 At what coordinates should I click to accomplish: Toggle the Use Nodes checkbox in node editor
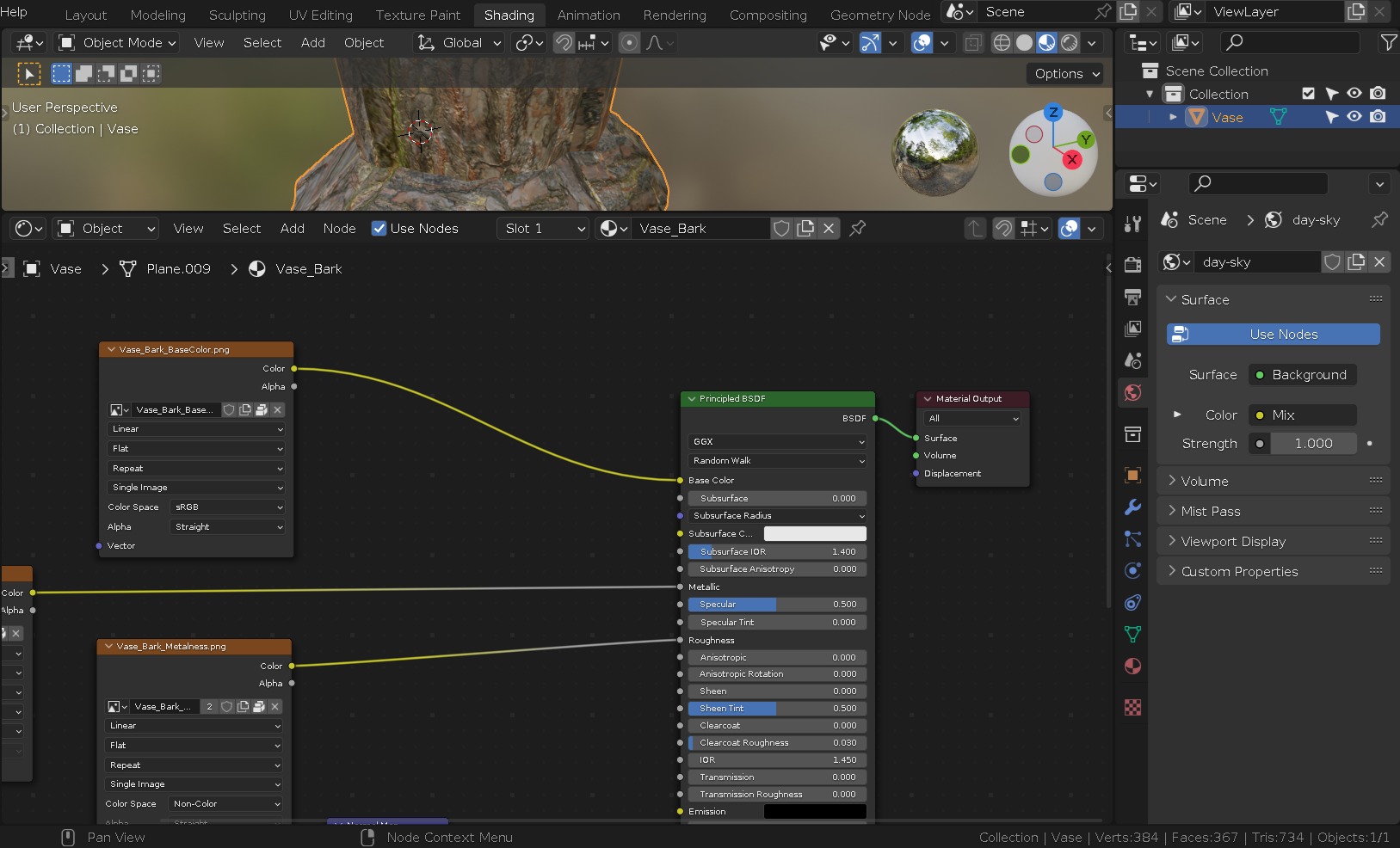pos(379,228)
